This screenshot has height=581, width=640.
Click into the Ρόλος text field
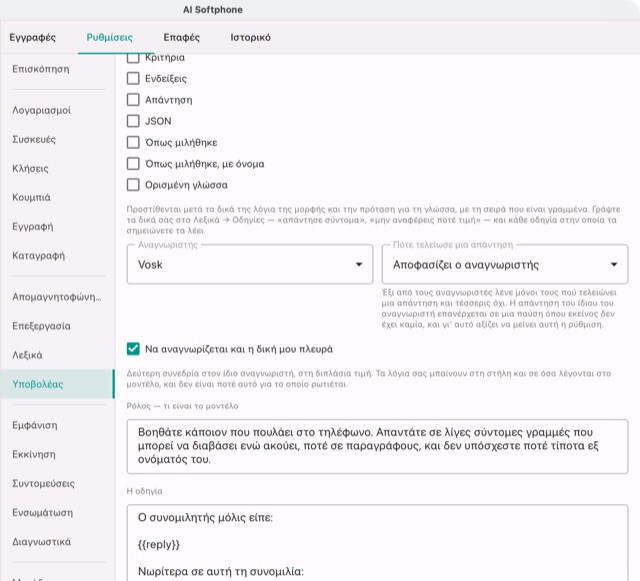[377, 446]
